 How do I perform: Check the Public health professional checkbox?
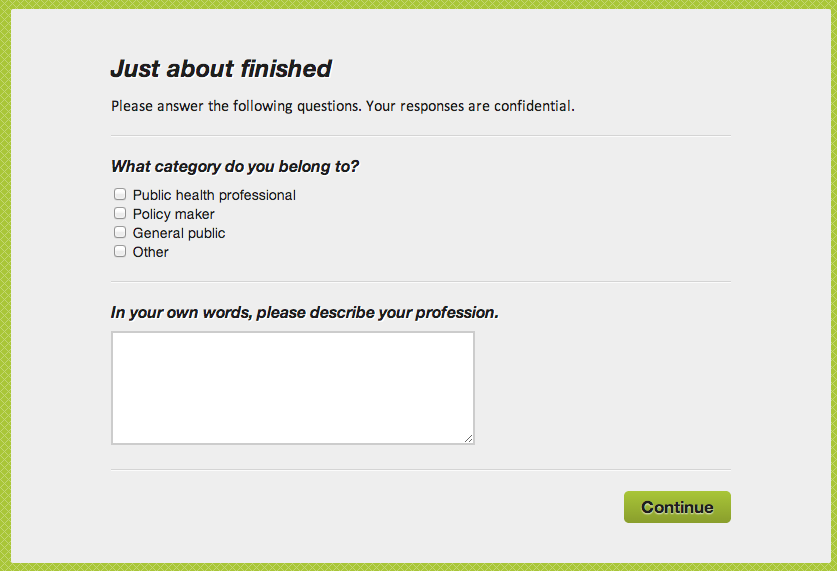tap(120, 194)
